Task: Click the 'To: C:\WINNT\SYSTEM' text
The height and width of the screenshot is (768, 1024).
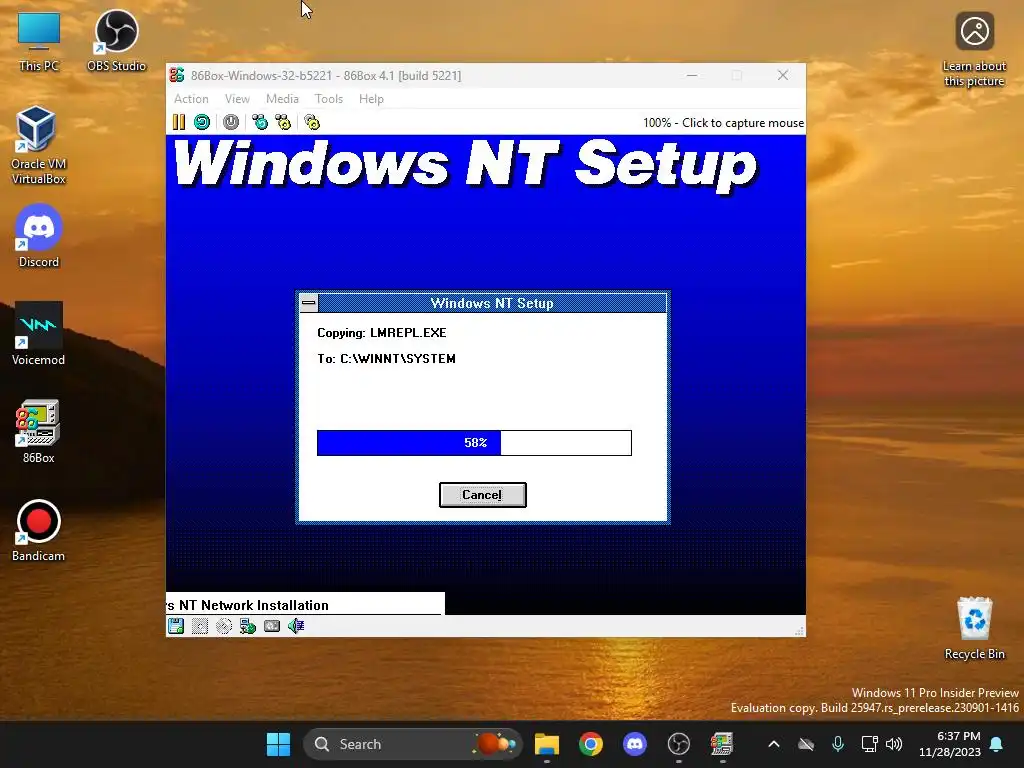Action: (387, 359)
